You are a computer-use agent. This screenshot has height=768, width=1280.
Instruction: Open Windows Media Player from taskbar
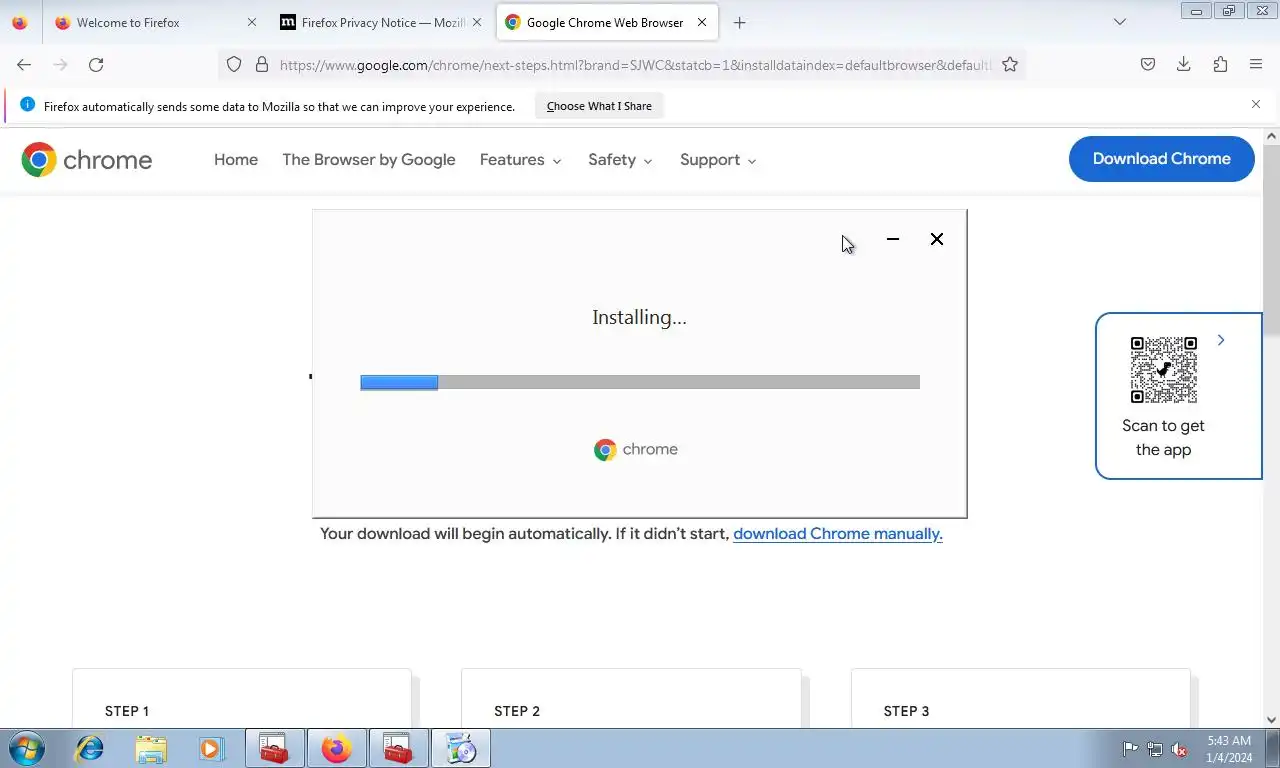[x=210, y=748]
